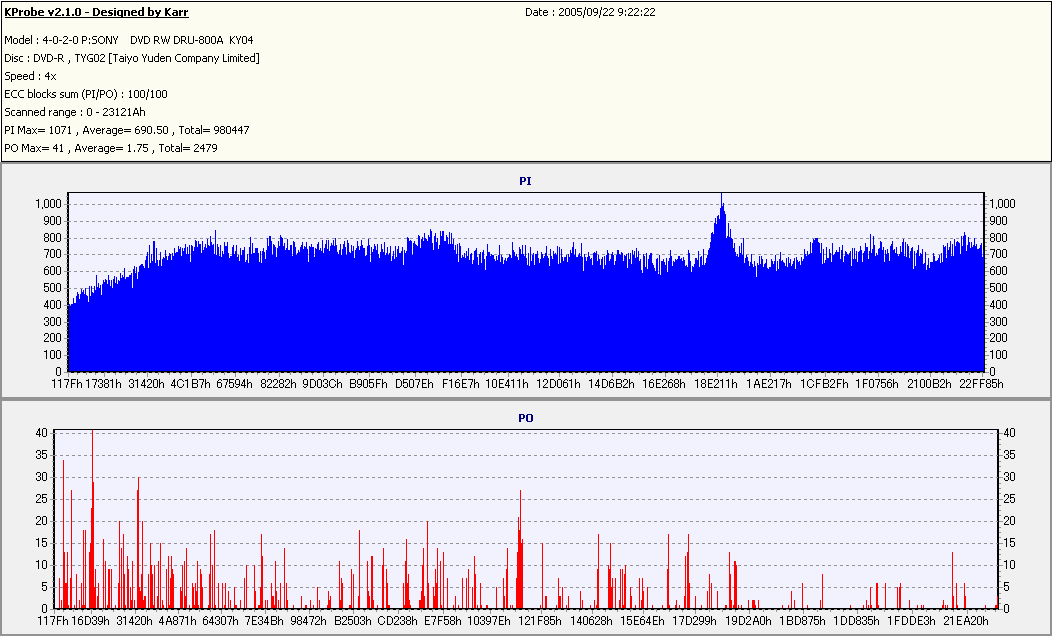Click the ECC blocks sum line
Screen dimensions: 1052x636
coord(86,95)
